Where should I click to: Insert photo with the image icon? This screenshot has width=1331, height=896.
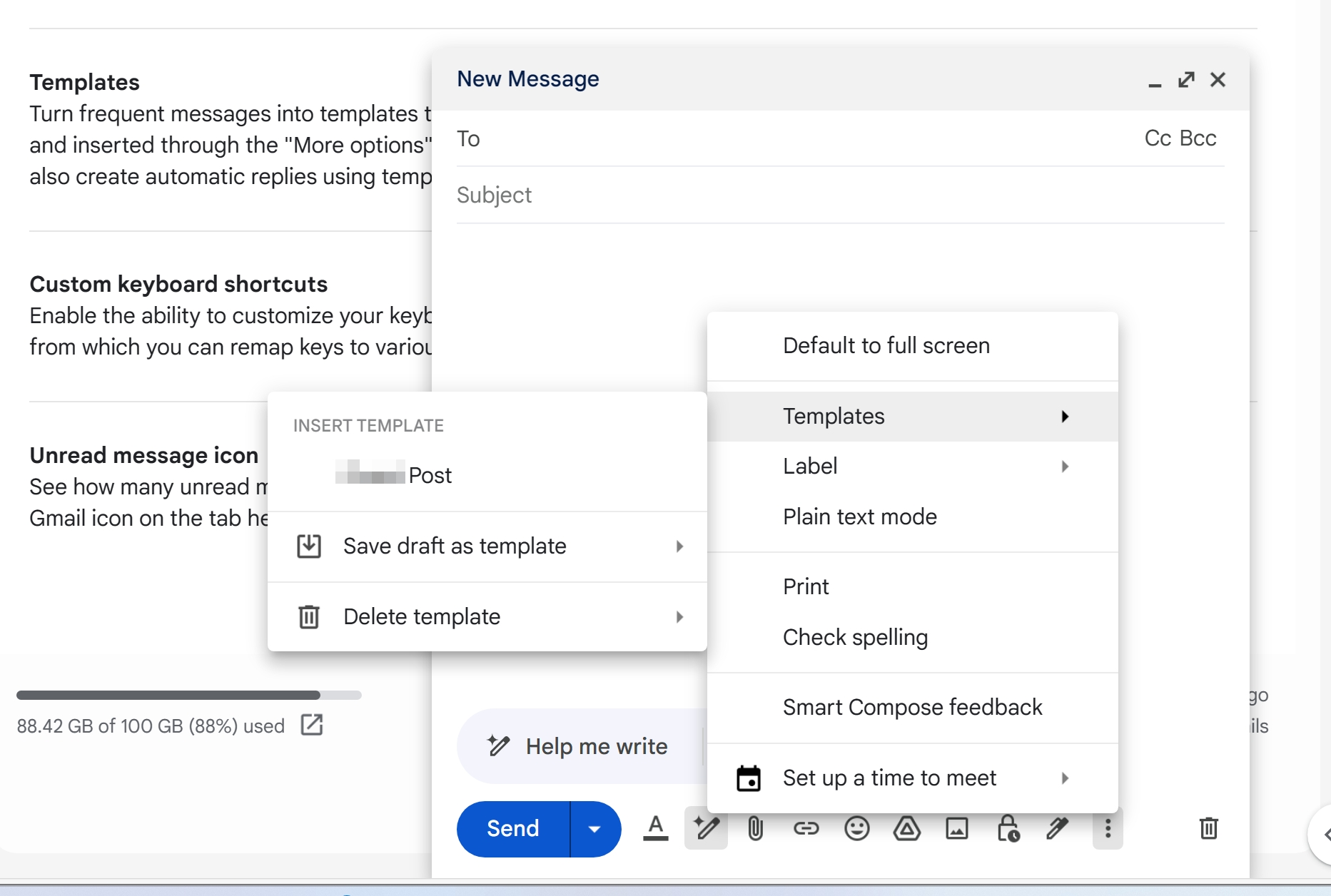pos(956,828)
